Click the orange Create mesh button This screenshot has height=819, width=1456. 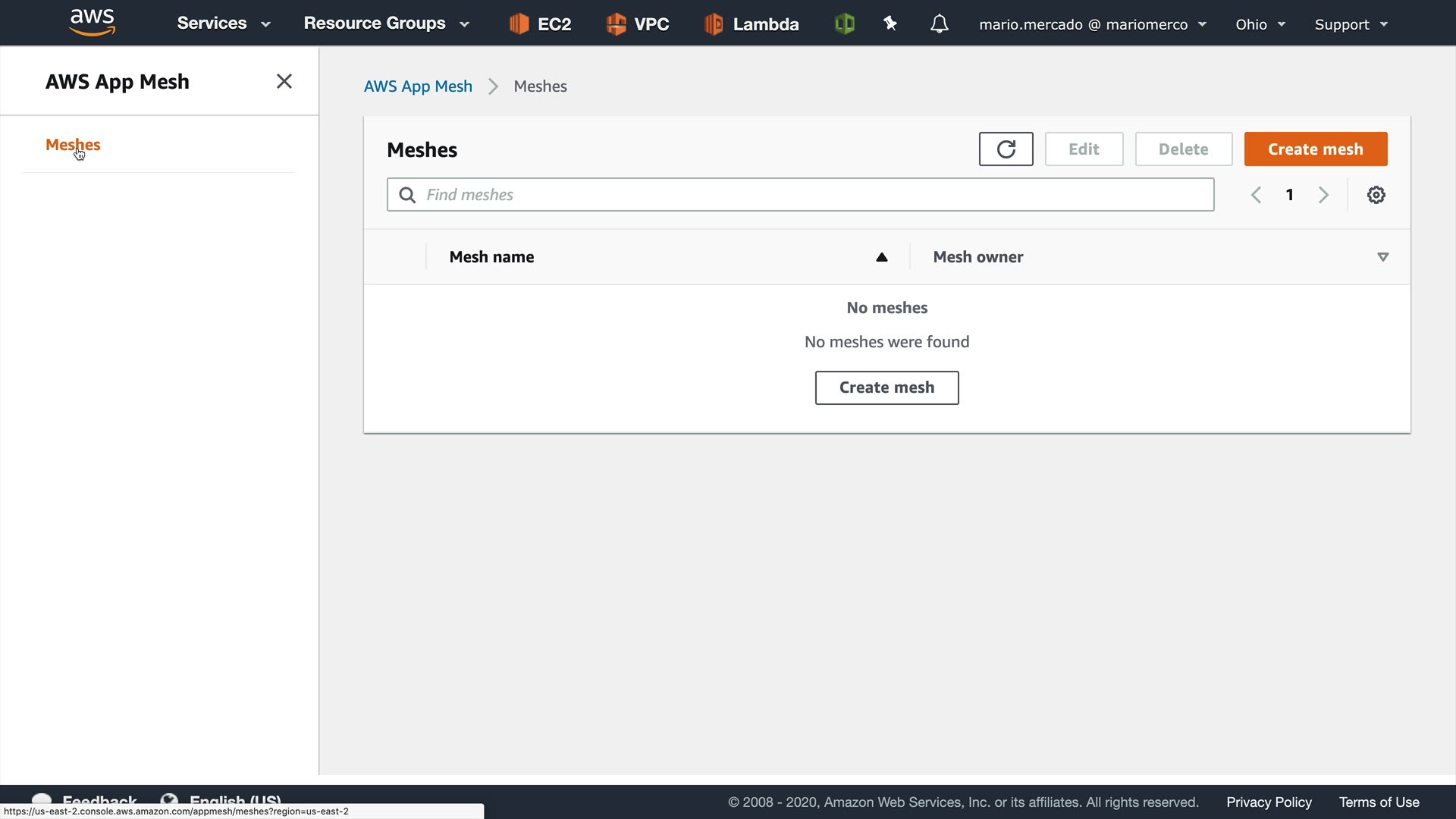pyautogui.click(x=1315, y=149)
